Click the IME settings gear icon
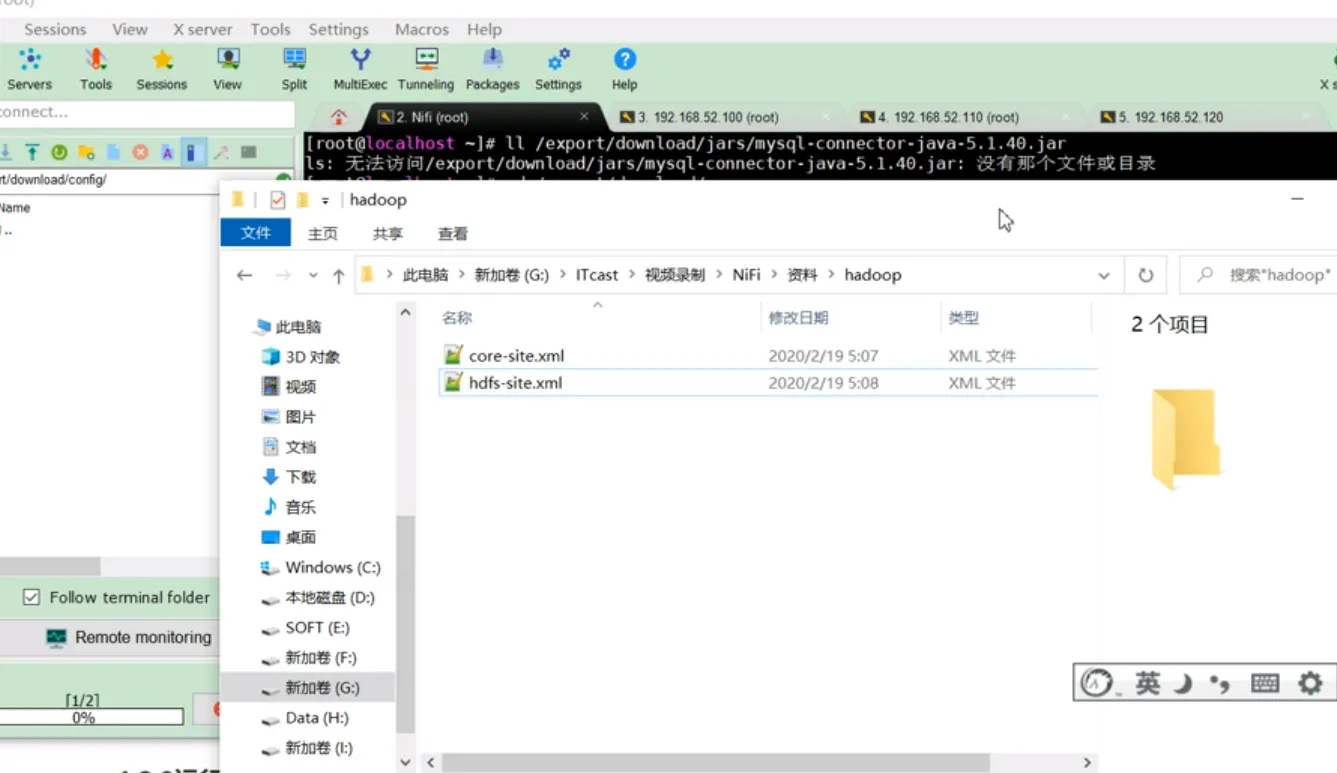The image size is (1337, 773). (1310, 683)
